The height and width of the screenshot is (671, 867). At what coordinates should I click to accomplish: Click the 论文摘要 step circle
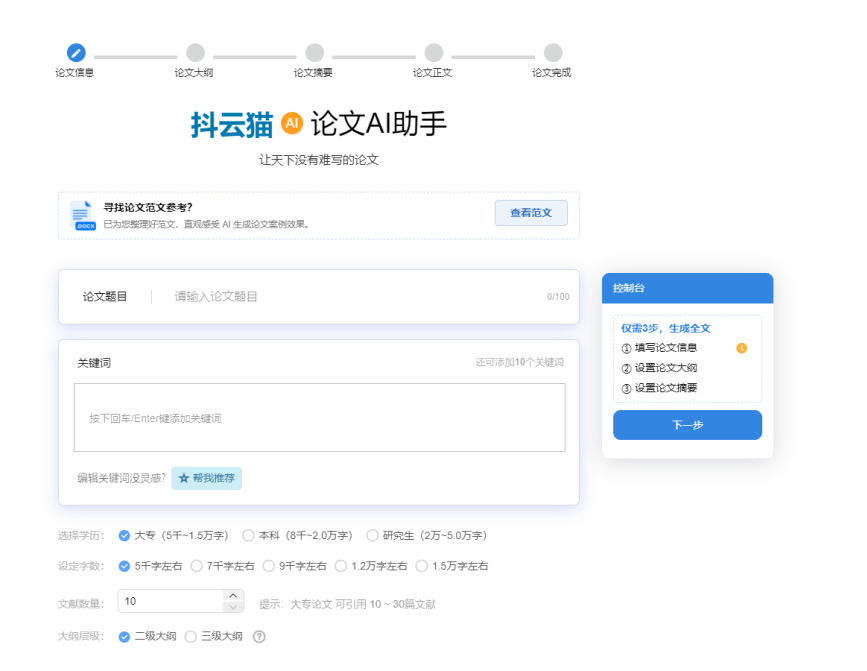[x=314, y=52]
